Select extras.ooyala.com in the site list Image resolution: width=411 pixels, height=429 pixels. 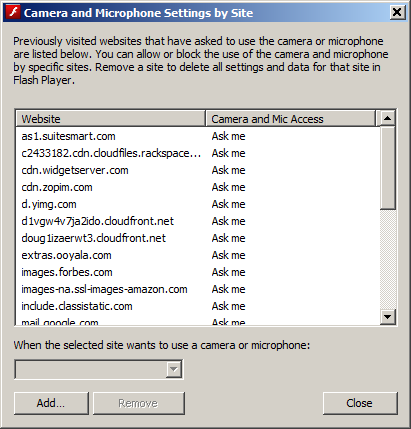(x=198, y=255)
